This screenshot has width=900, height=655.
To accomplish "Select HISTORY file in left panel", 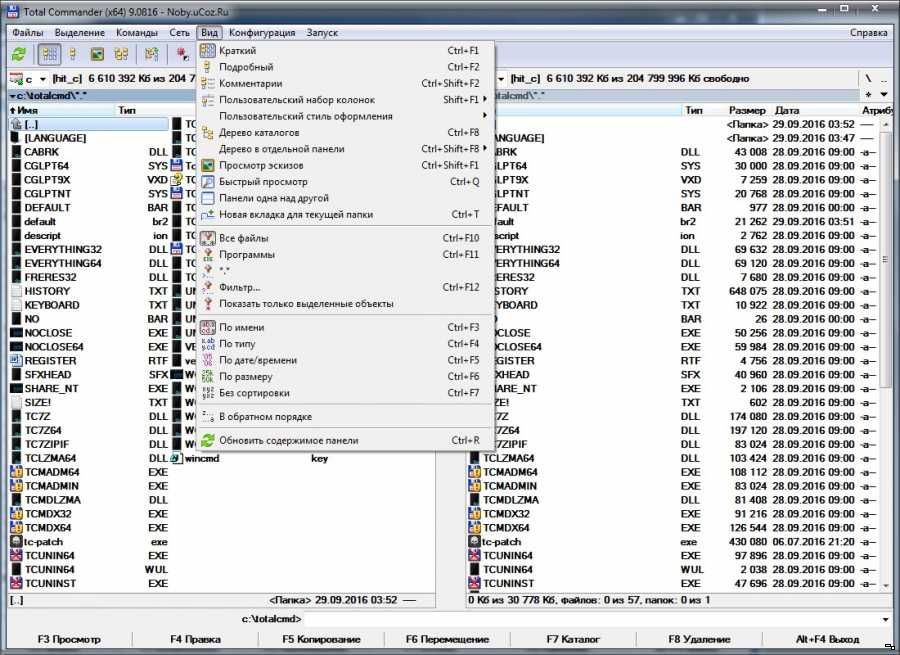I will (89, 291).
